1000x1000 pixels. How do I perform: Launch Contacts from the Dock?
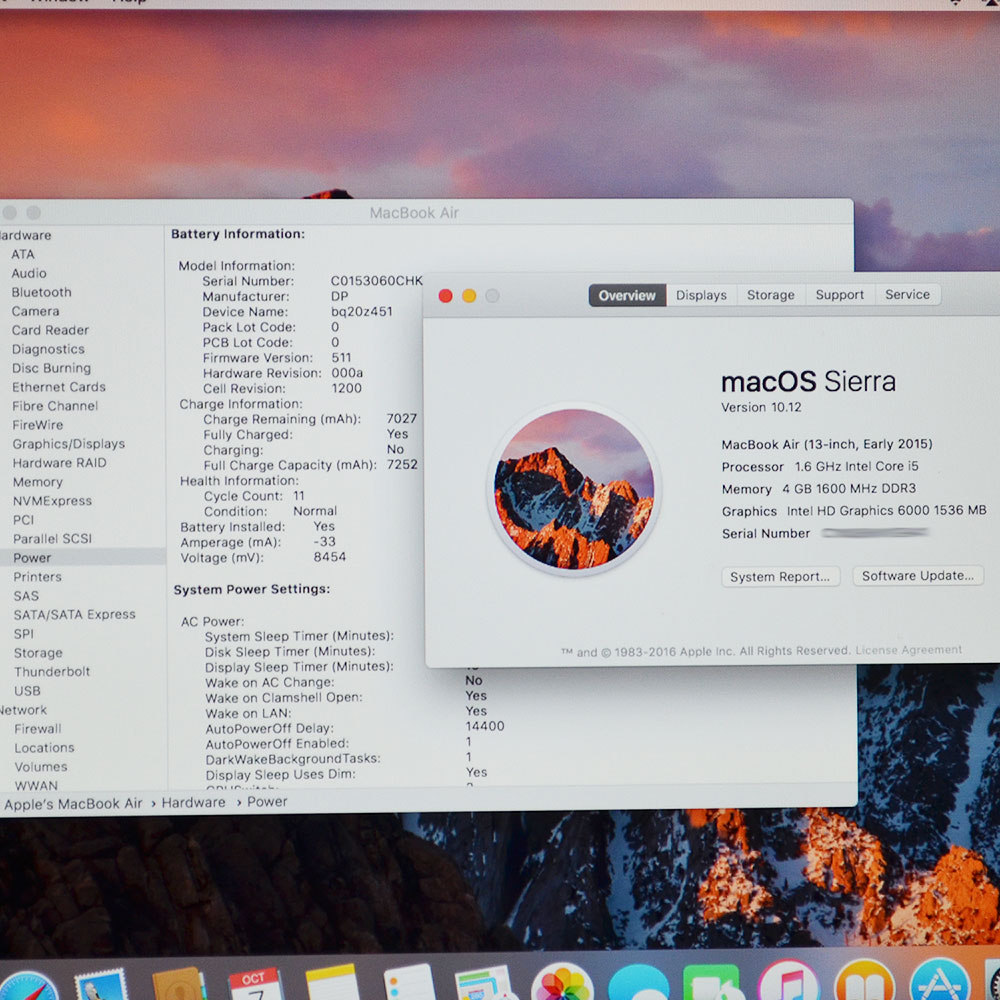click(x=179, y=985)
